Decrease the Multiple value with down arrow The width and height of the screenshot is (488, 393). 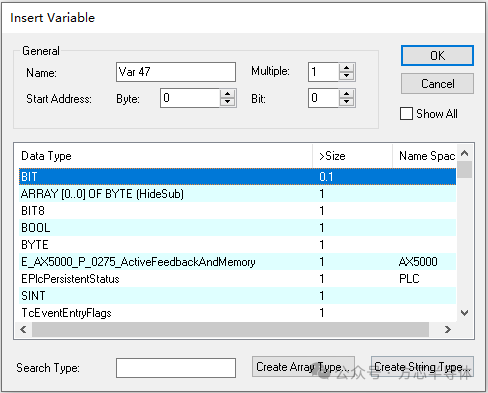coord(347,76)
